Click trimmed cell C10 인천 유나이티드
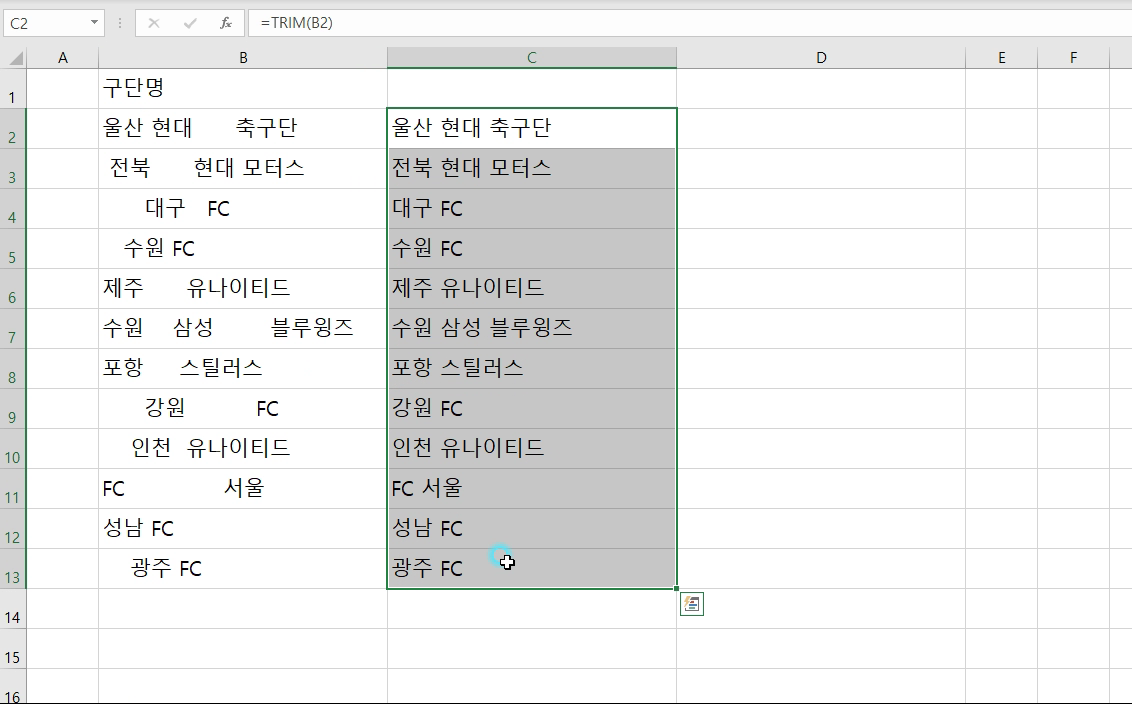The width and height of the screenshot is (1132, 704). (x=532, y=449)
